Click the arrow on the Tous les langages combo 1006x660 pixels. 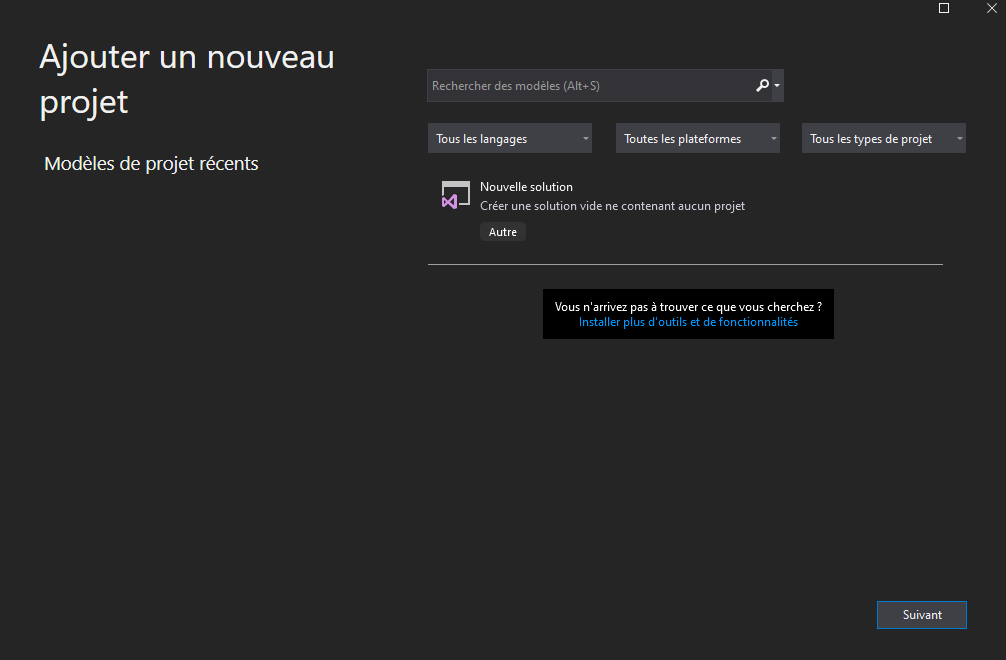585,139
